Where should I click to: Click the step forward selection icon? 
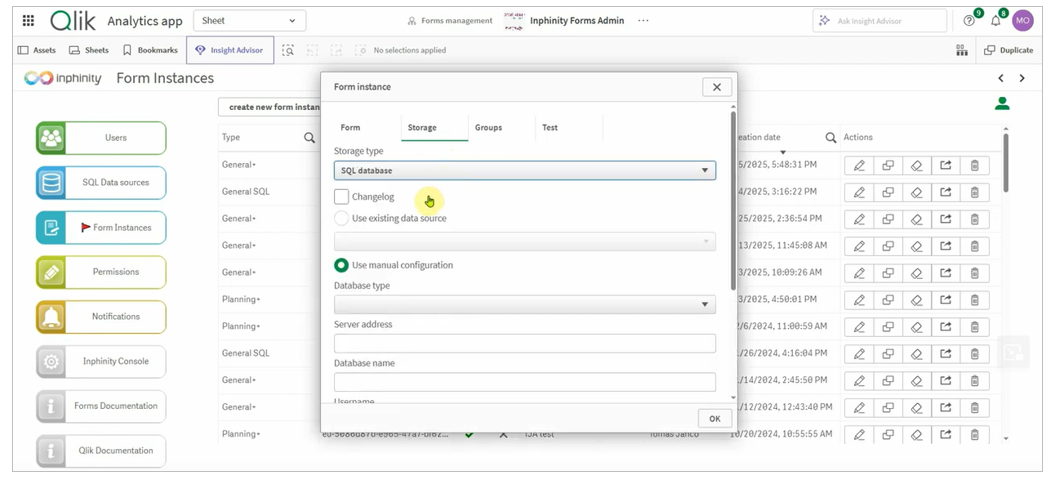tap(336, 50)
